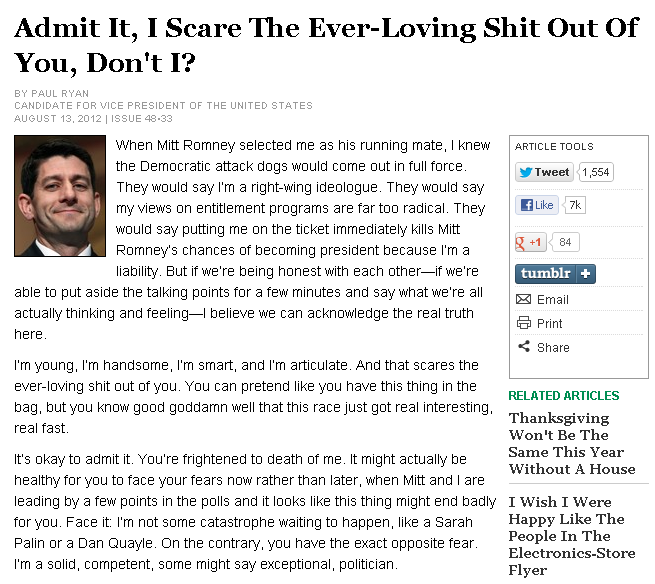Like the article on Facebook
655x584 pixels.
click(536, 205)
